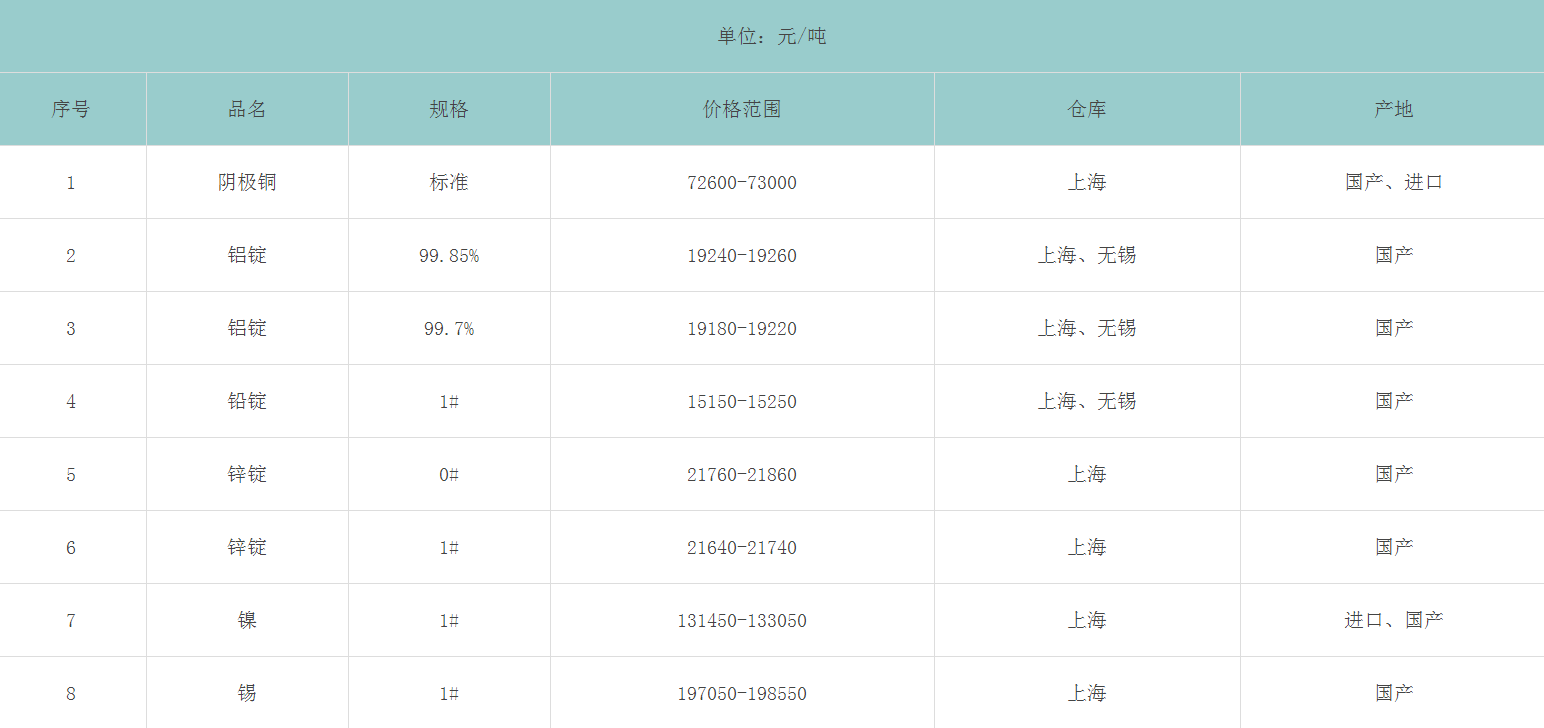Screen dimensions: 1544x728
Task: Click the 序号 column header
Action: [71, 109]
